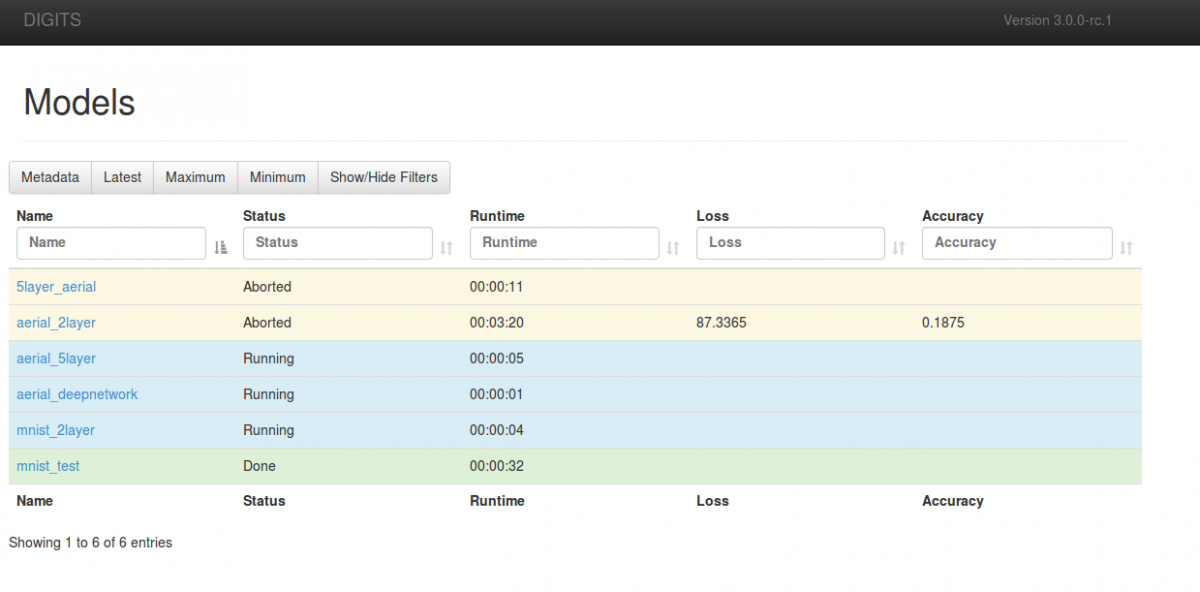This screenshot has width=1200, height=592.
Task: Select the Minimum values button
Action: click(277, 177)
